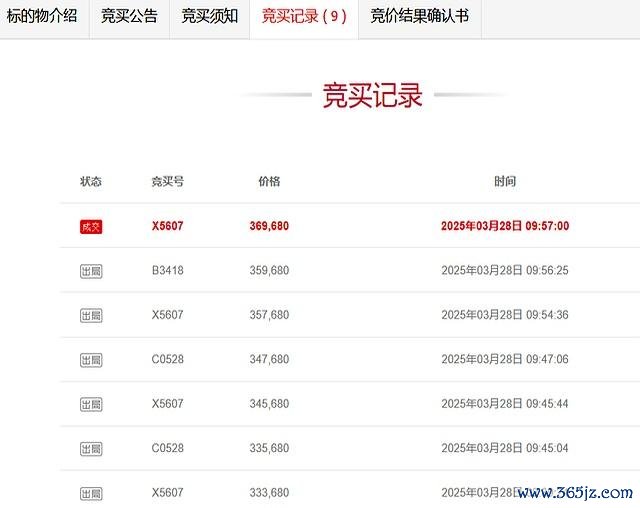
Task: Select the timestamp ending 09:56:25
Action: pyautogui.click(x=505, y=270)
